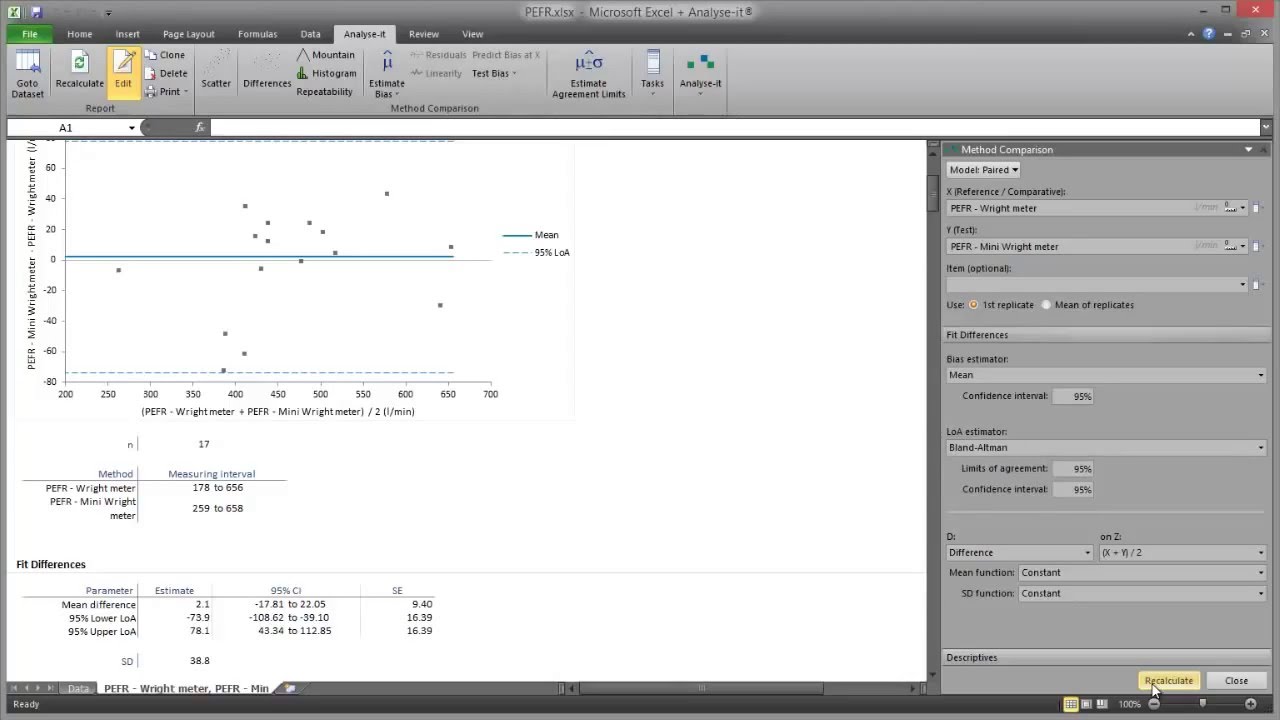
Task: Click the formula bar input
Action: pyautogui.click(x=735, y=127)
